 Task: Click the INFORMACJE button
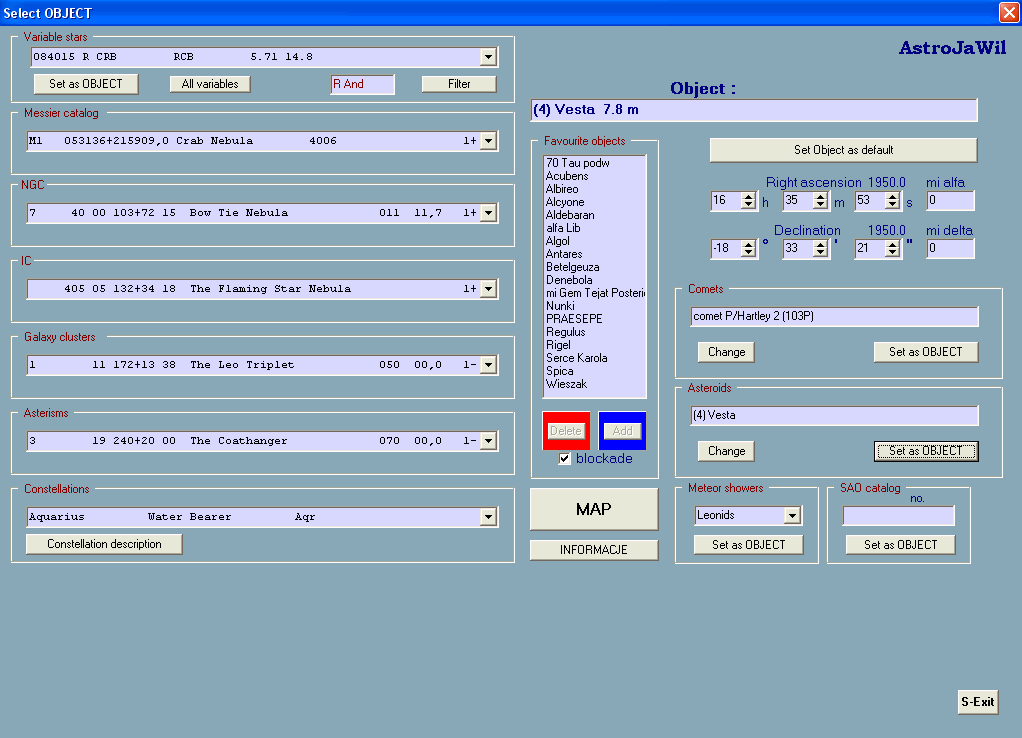pos(594,550)
